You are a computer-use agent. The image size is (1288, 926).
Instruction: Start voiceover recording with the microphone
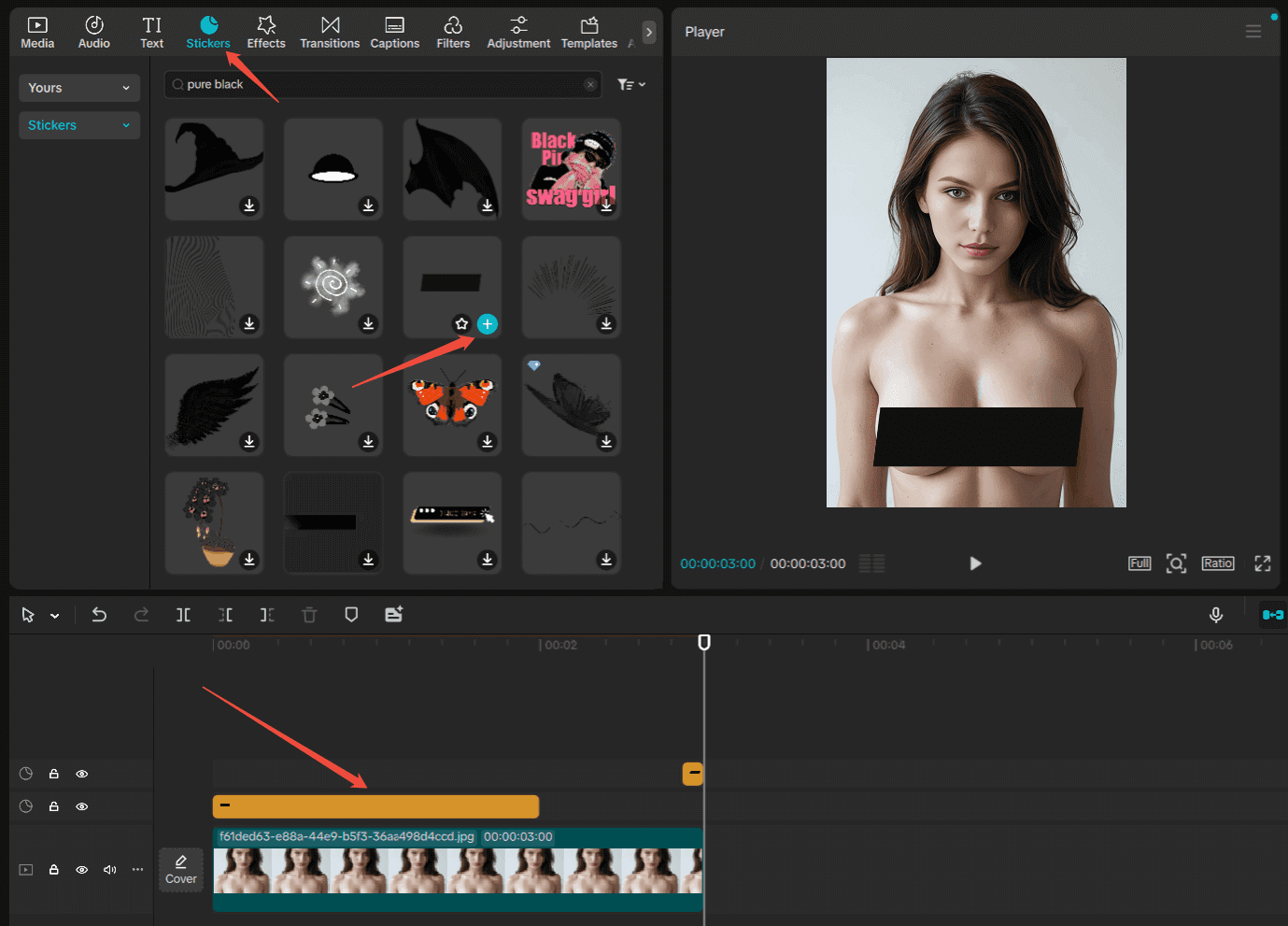1216,615
